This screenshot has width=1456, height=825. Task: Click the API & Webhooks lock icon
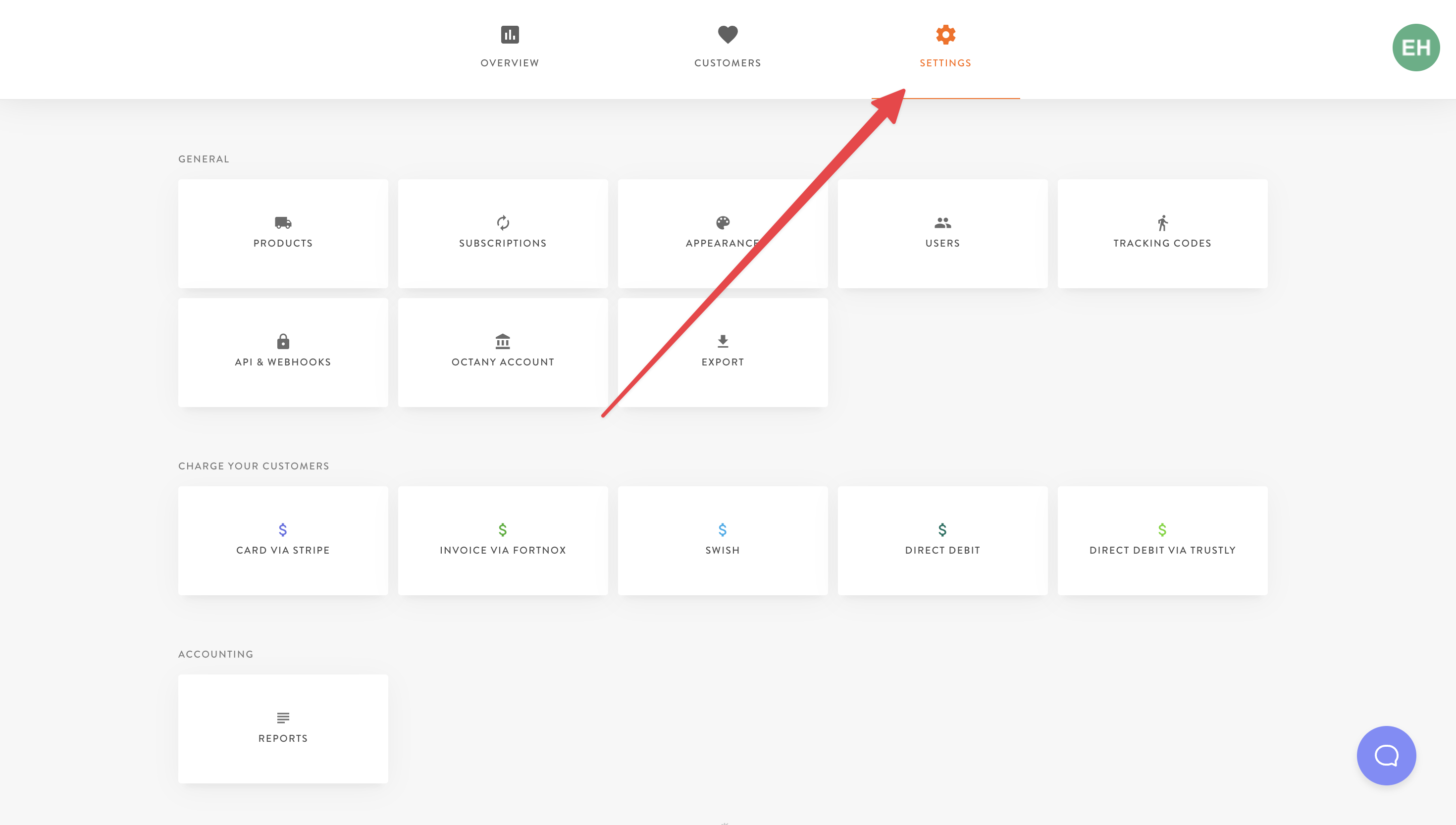tap(283, 341)
